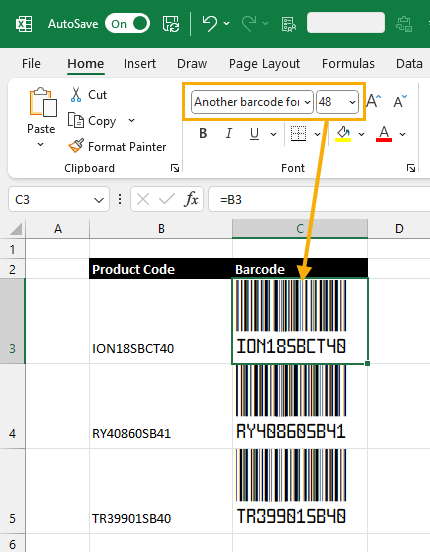Click the Undo arrow icon
This screenshot has width=430, height=552.
pyautogui.click(x=210, y=24)
